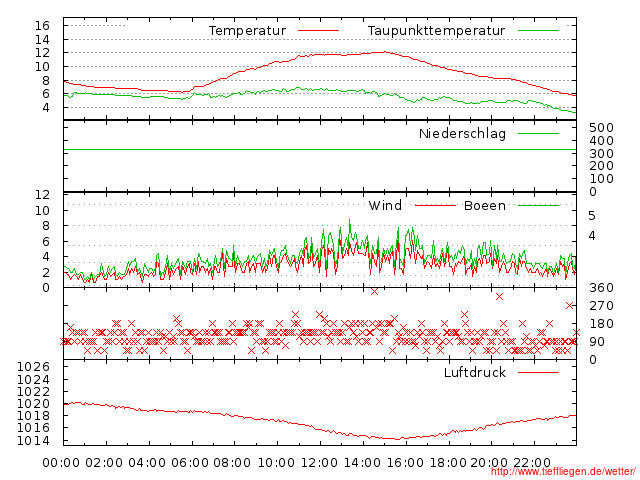Click the 1024 pressure axis value
Image resolution: width=640 pixels, height=480 pixels.
[33, 380]
